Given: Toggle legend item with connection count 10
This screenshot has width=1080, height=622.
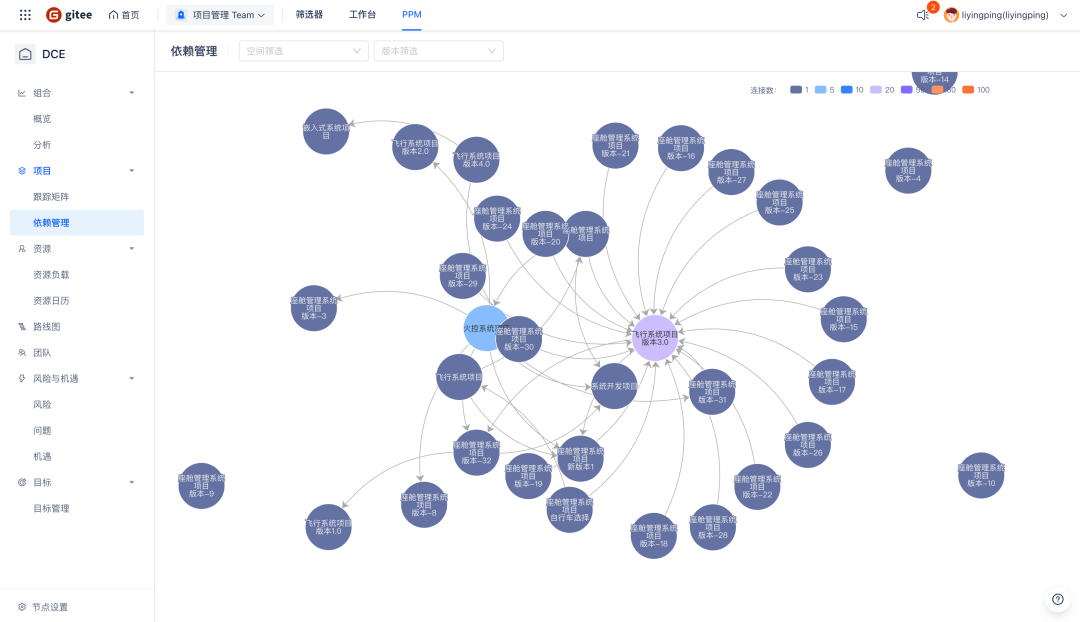Looking at the screenshot, I should click(x=852, y=90).
